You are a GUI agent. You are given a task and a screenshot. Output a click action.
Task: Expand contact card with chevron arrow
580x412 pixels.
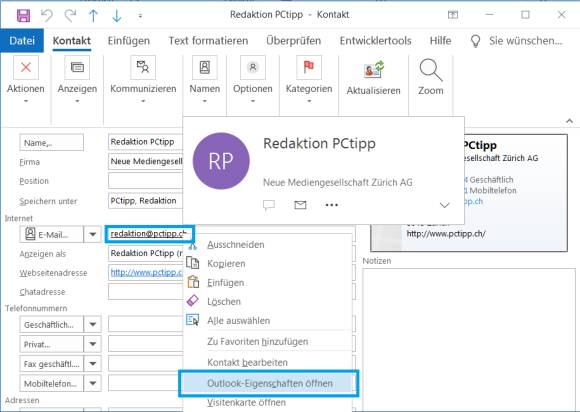pyautogui.click(x=444, y=205)
